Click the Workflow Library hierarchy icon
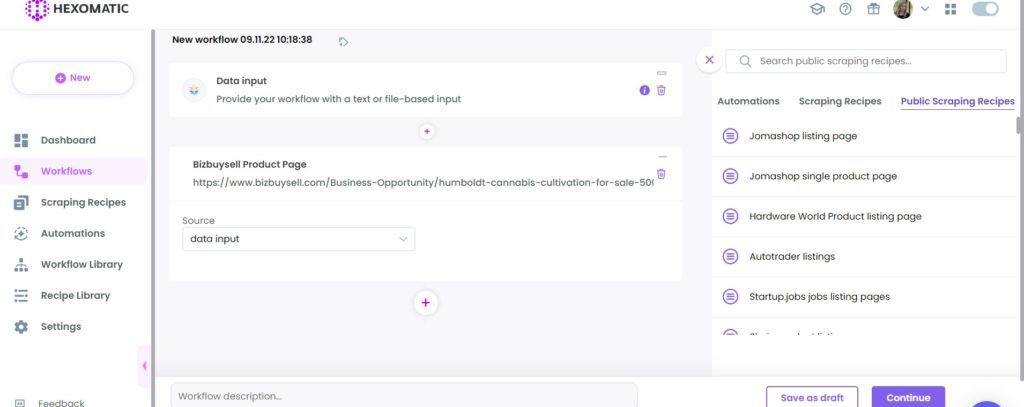1024x407 pixels. click(21, 265)
